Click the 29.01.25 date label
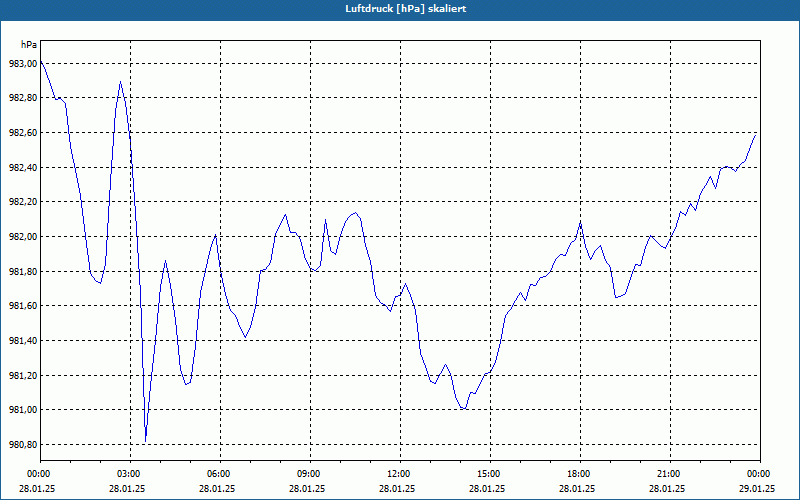 pos(757,488)
